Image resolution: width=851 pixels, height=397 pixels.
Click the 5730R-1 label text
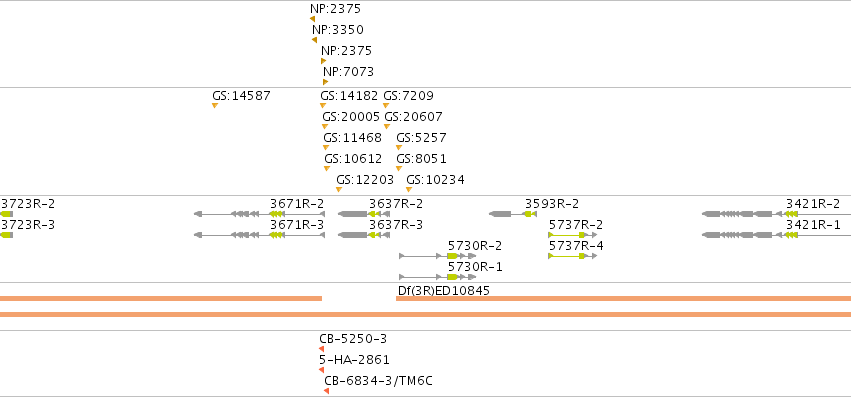(x=475, y=267)
